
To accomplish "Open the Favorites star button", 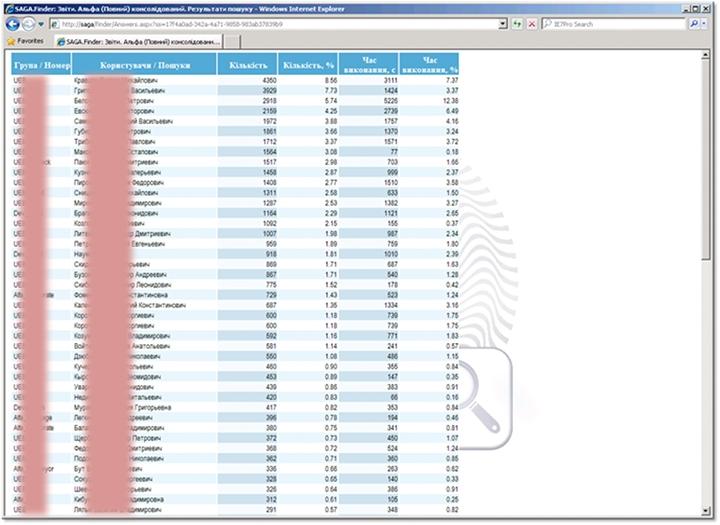I will click(x=25, y=41).
